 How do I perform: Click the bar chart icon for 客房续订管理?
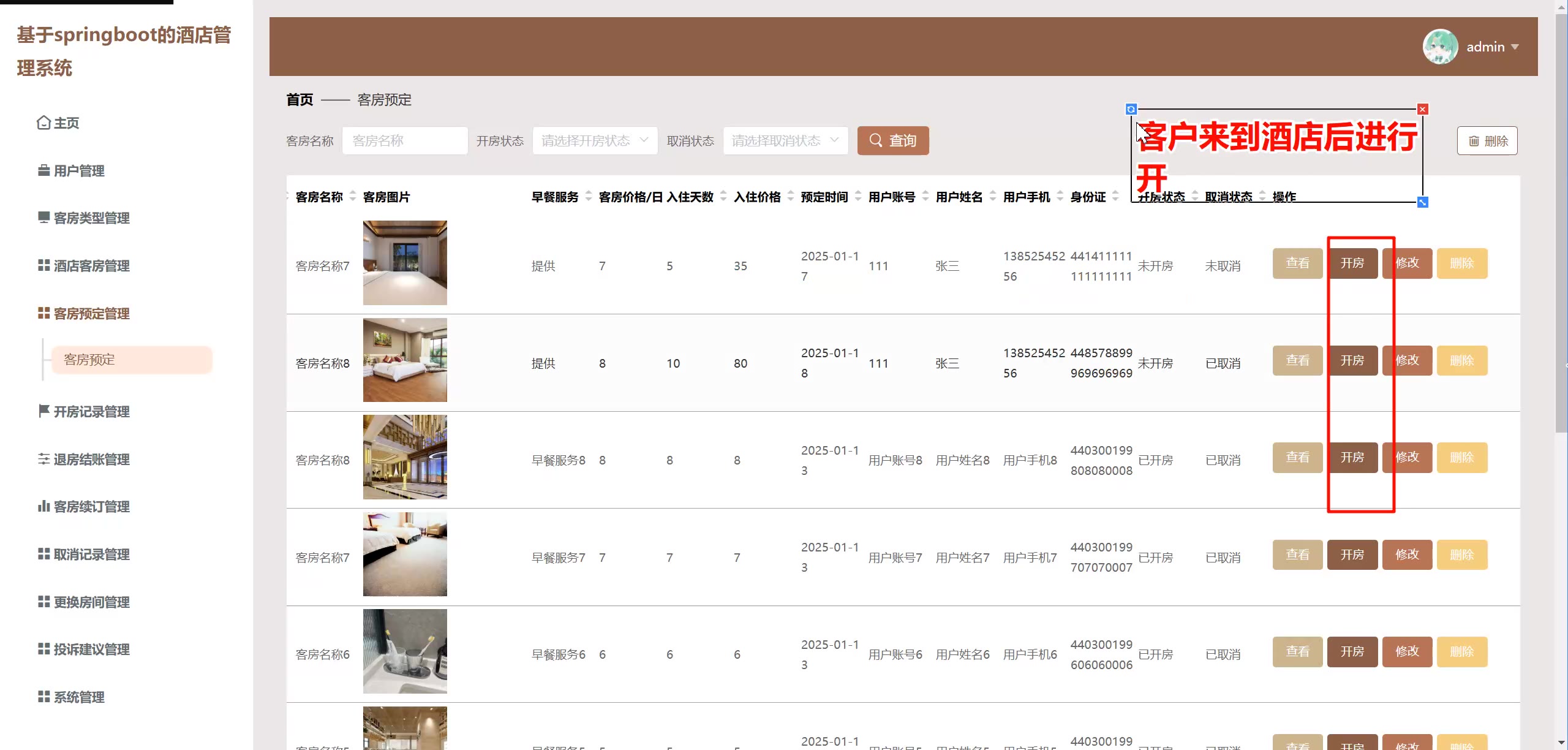43,506
